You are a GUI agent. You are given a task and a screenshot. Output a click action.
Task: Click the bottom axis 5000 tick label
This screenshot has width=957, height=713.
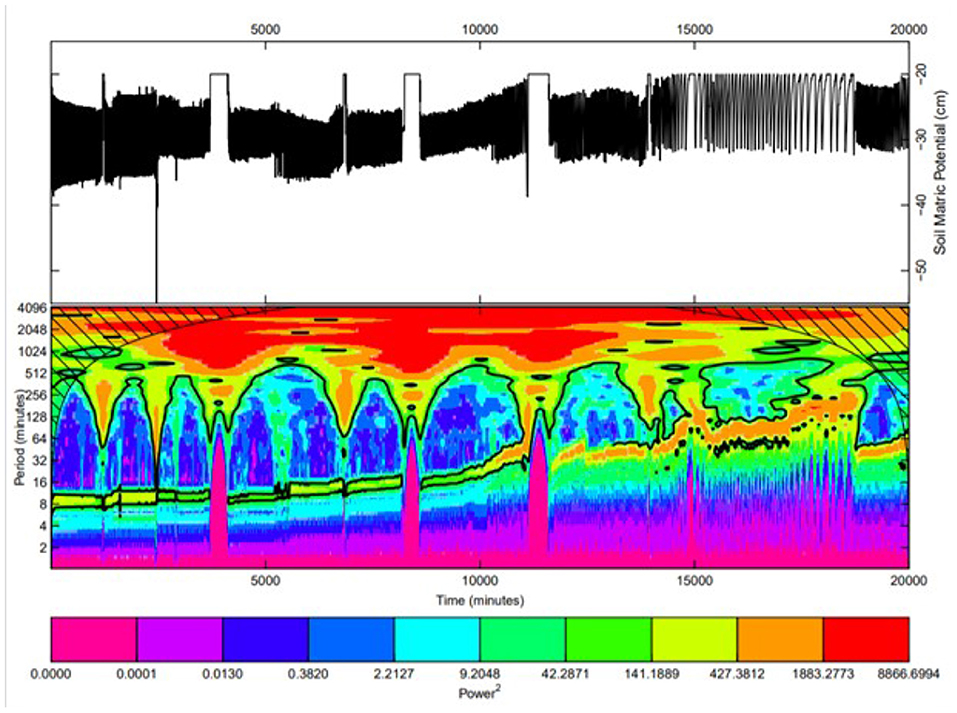point(265,580)
